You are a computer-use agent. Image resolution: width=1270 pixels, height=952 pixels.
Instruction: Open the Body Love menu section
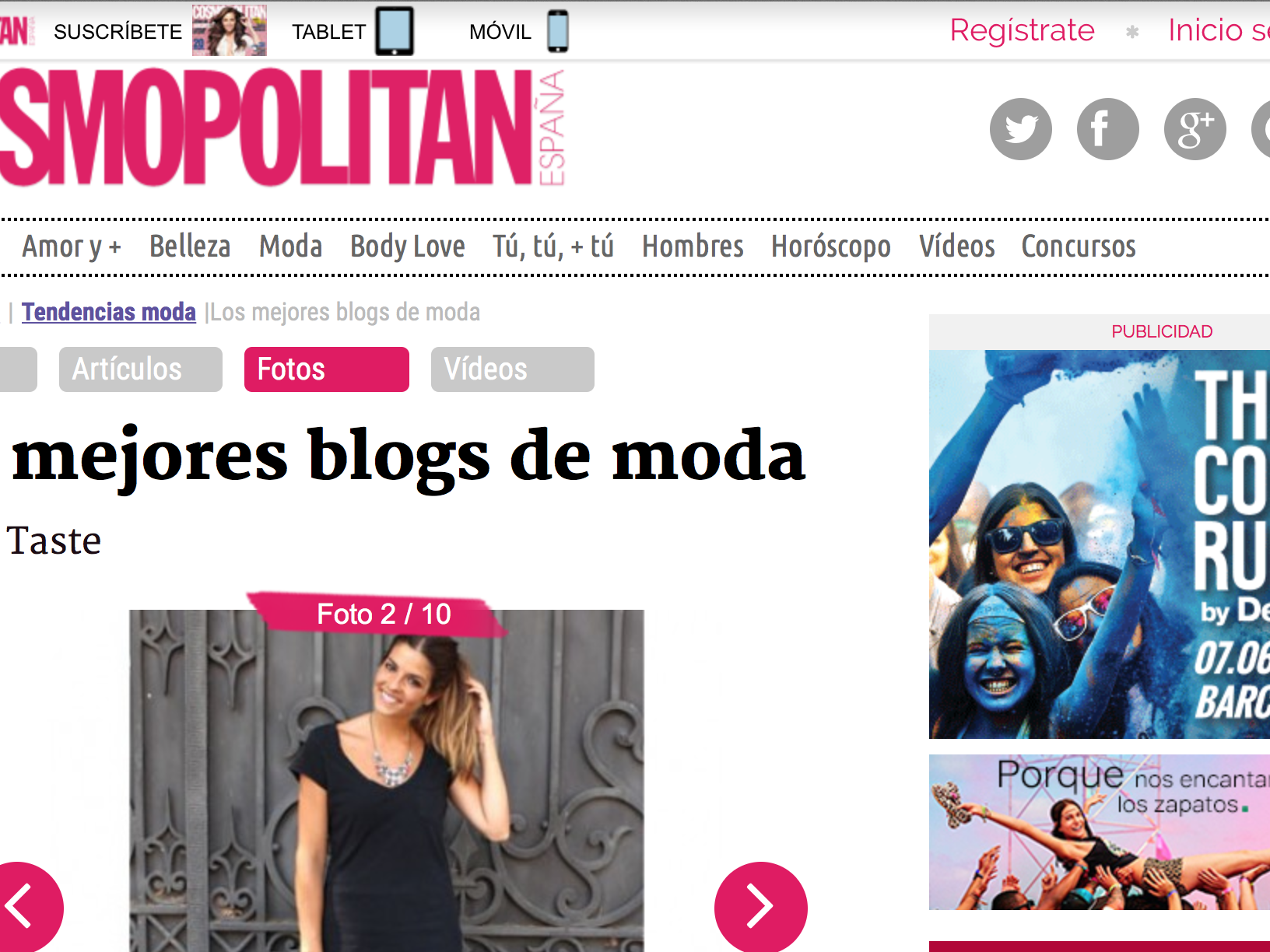[407, 247]
